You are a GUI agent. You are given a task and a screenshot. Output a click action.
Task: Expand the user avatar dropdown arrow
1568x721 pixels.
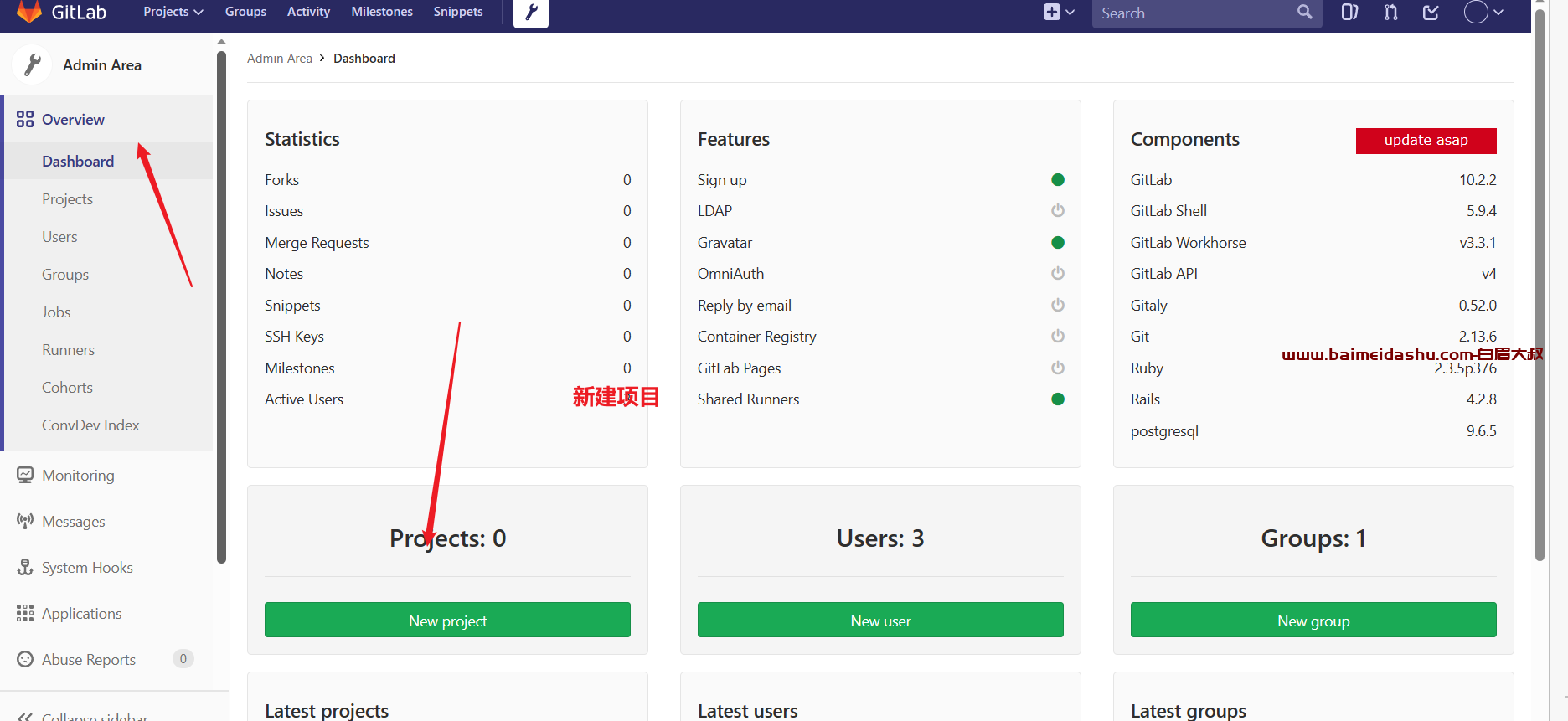click(x=1498, y=13)
